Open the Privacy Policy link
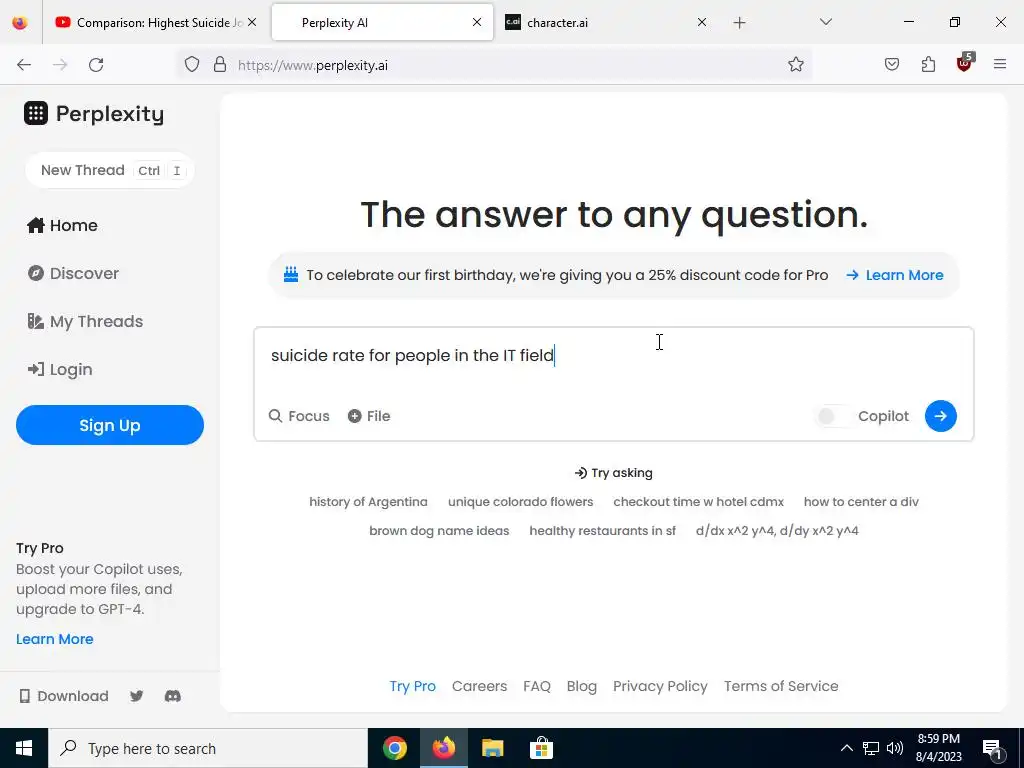Image resolution: width=1024 pixels, height=768 pixels. 660,686
